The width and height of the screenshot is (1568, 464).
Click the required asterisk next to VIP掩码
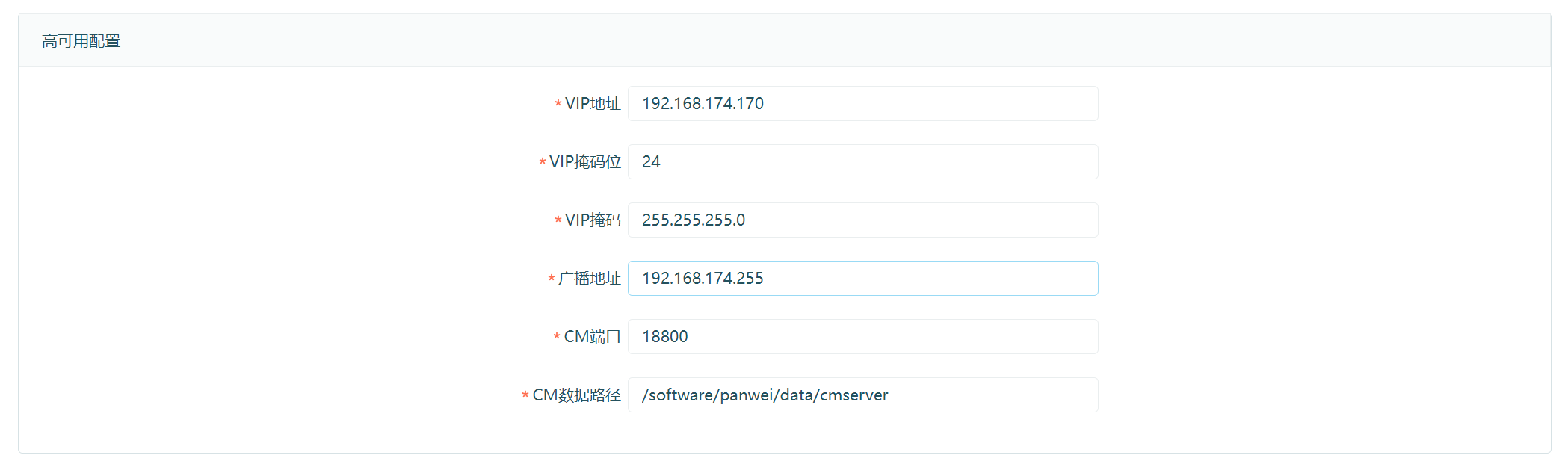point(558,221)
